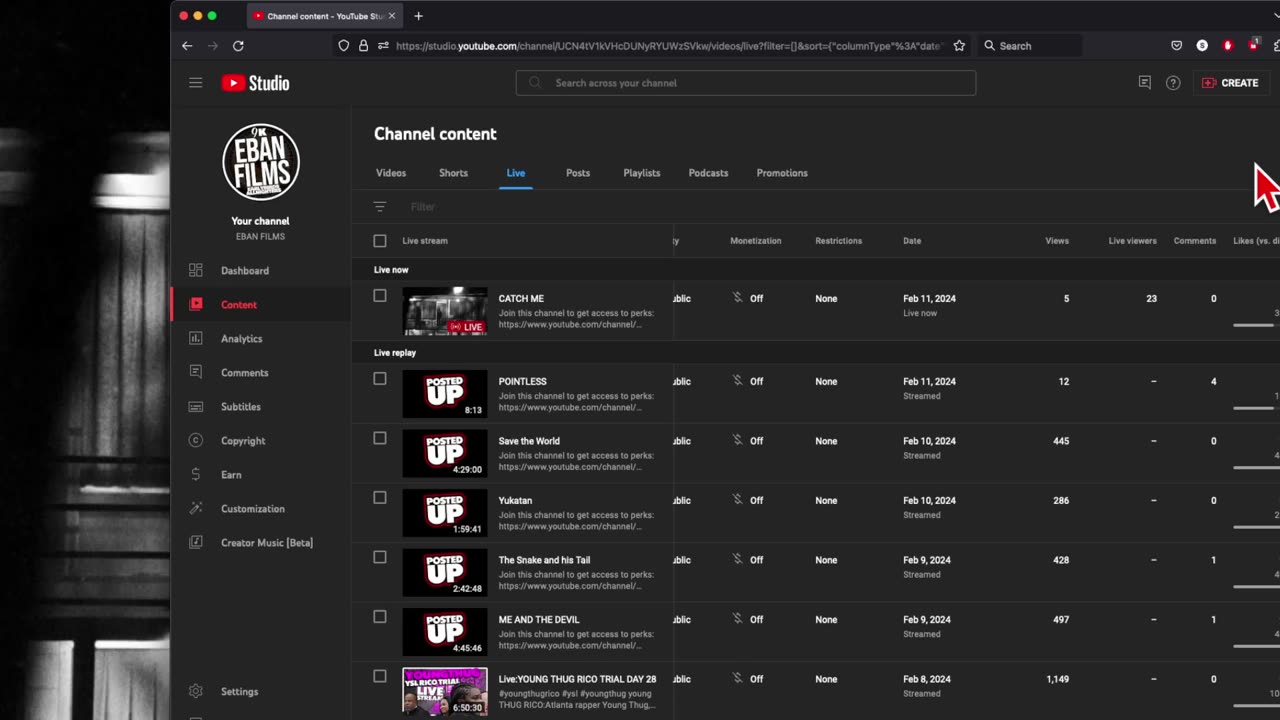Tick the checkbox for Save the World
1280x720 pixels.
[x=380, y=438]
